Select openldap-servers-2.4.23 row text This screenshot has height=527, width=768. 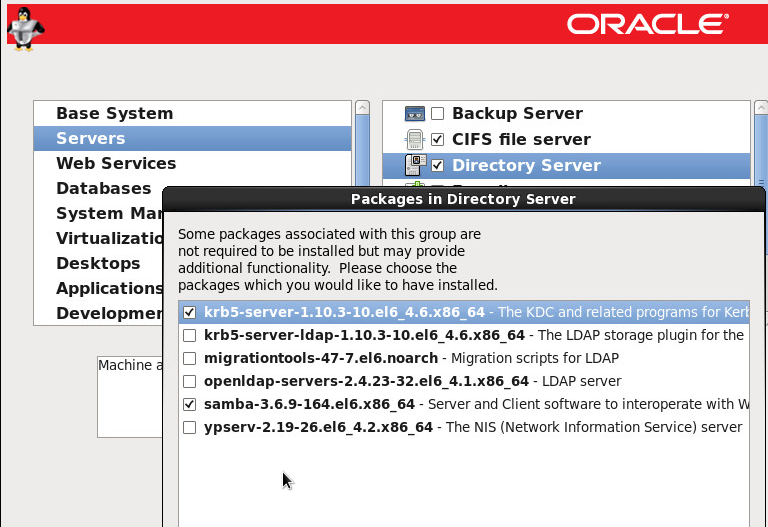(x=412, y=382)
